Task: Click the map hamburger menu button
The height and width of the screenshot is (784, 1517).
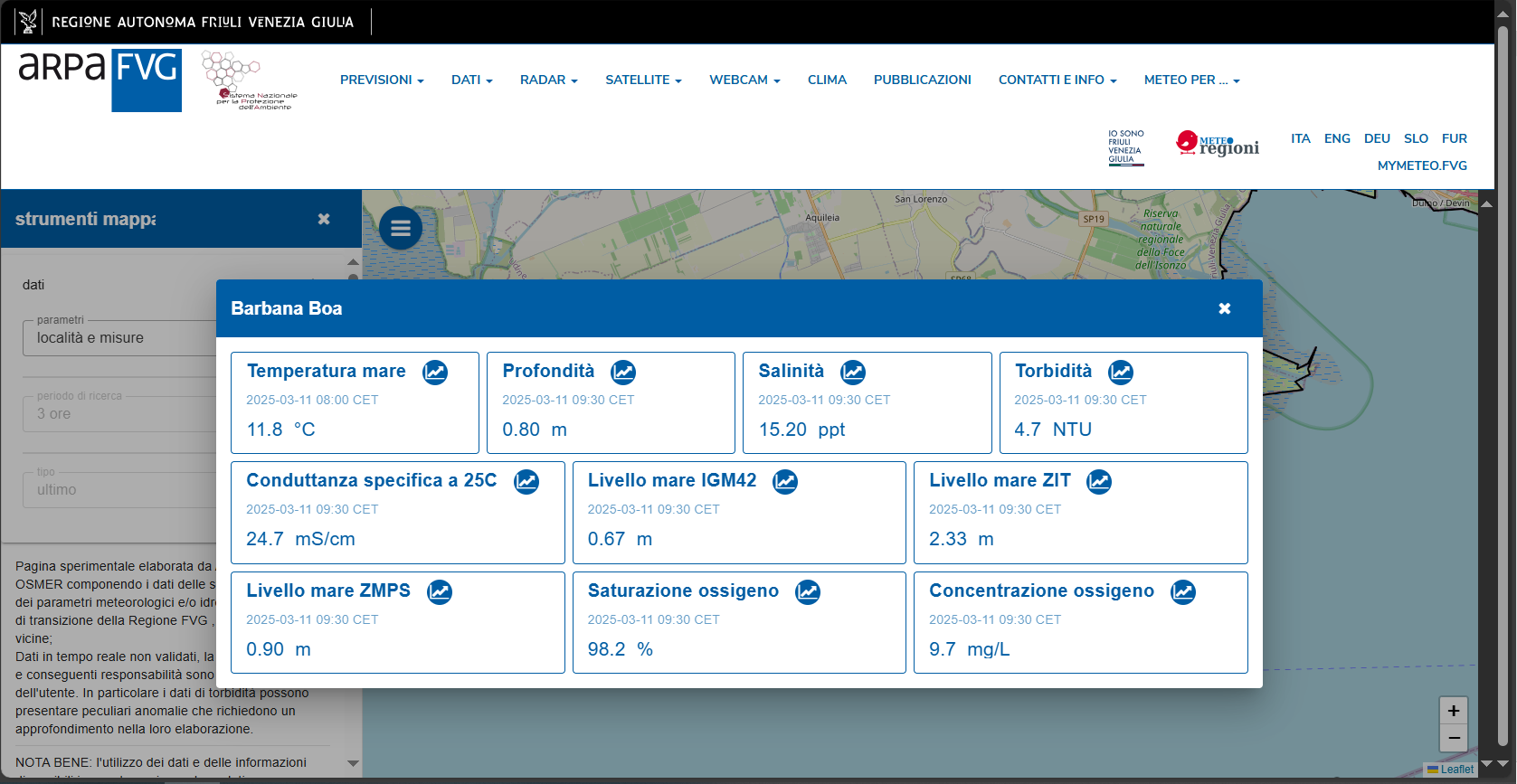Action: coord(401,228)
